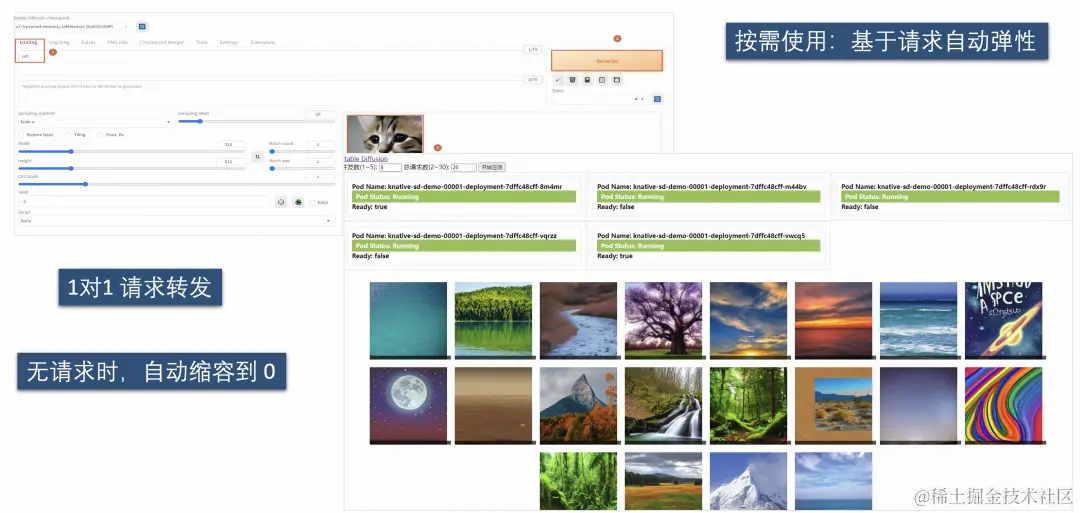Click the generated kitten image thumbnail

385,134
